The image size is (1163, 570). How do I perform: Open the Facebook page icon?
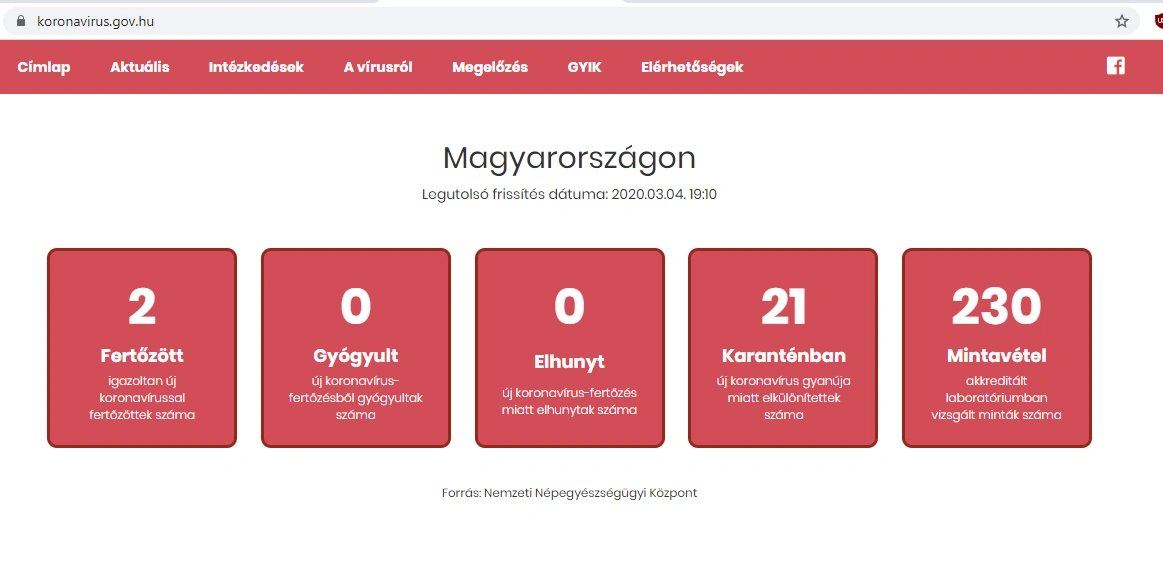point(1115,66)
